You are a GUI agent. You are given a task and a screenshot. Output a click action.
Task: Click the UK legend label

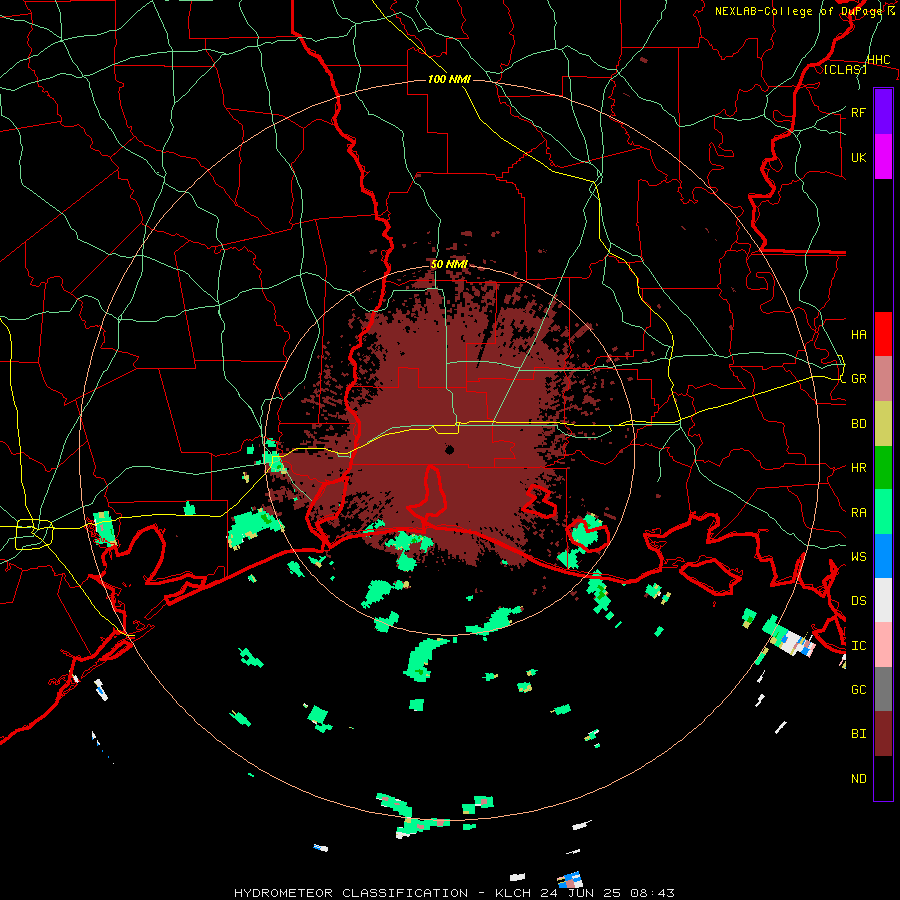tap(859, 157)
